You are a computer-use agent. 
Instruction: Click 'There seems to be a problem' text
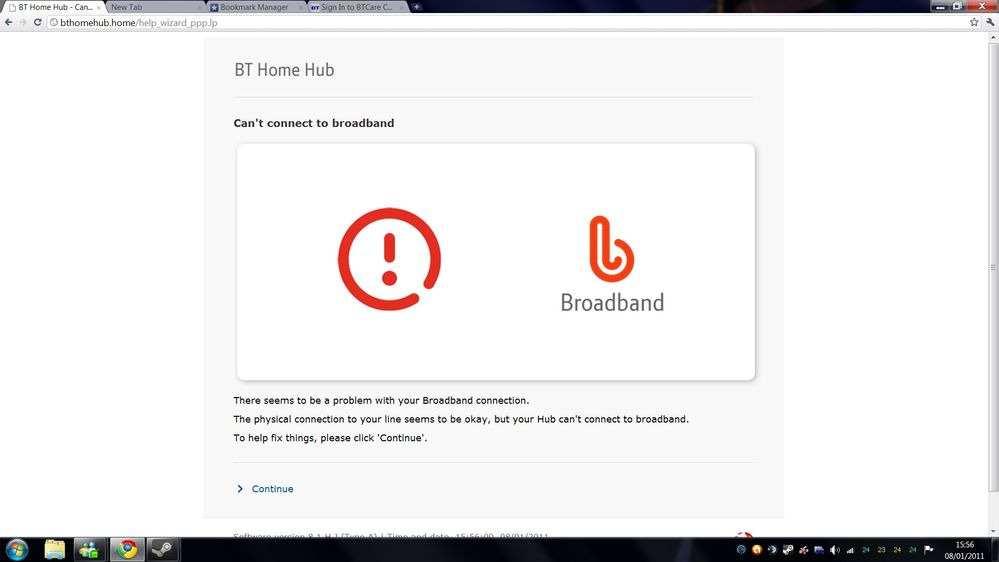point(381,400)
